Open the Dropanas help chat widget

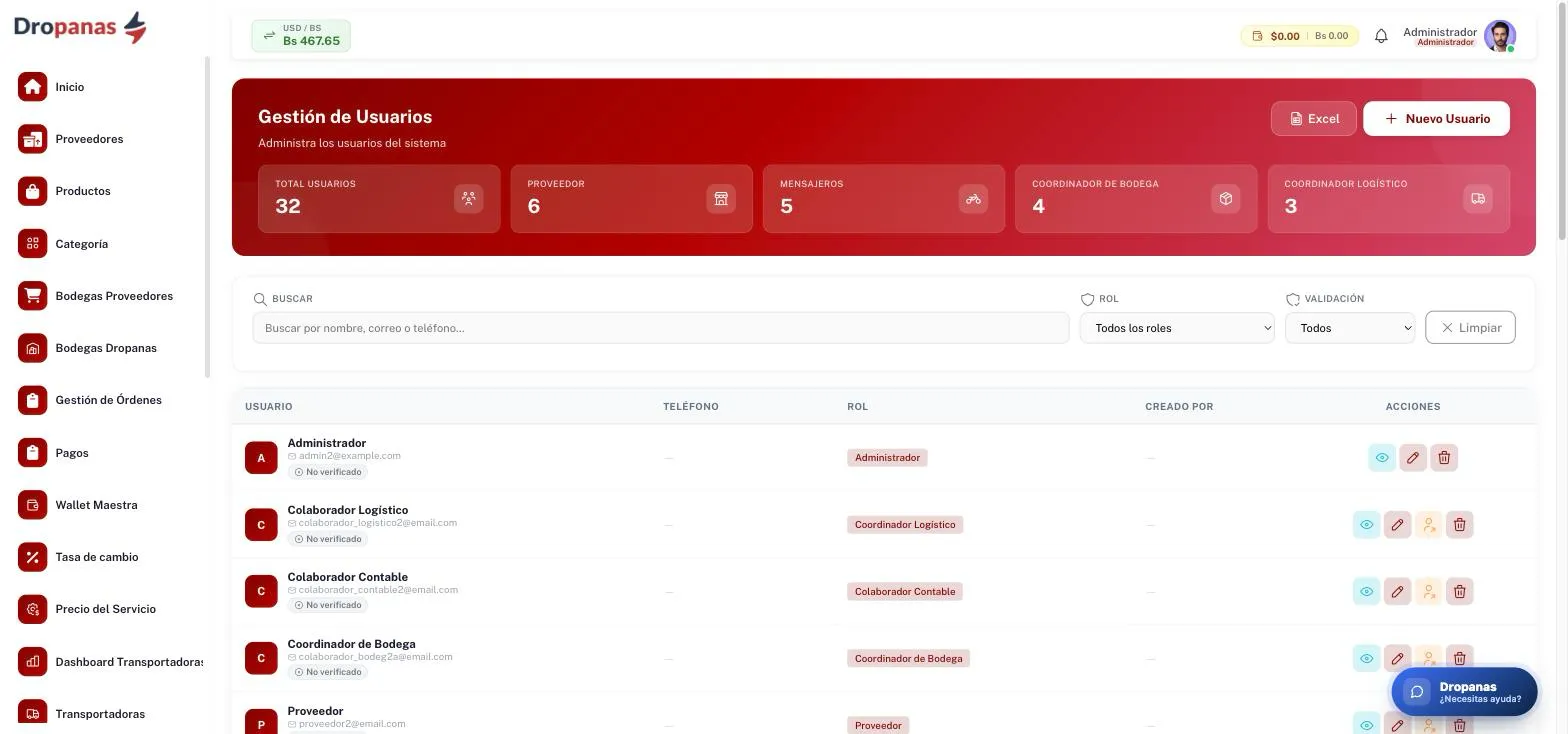[1464, 692]
